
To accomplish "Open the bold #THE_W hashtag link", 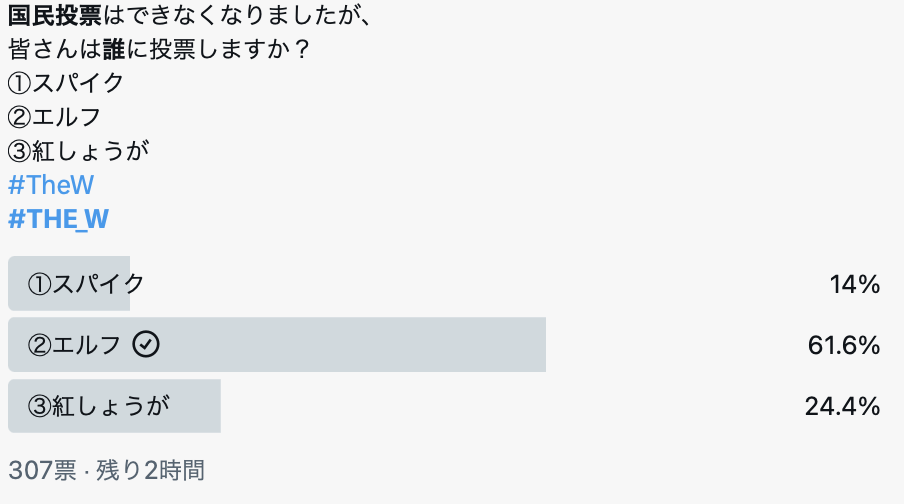I will pos(58,219).
